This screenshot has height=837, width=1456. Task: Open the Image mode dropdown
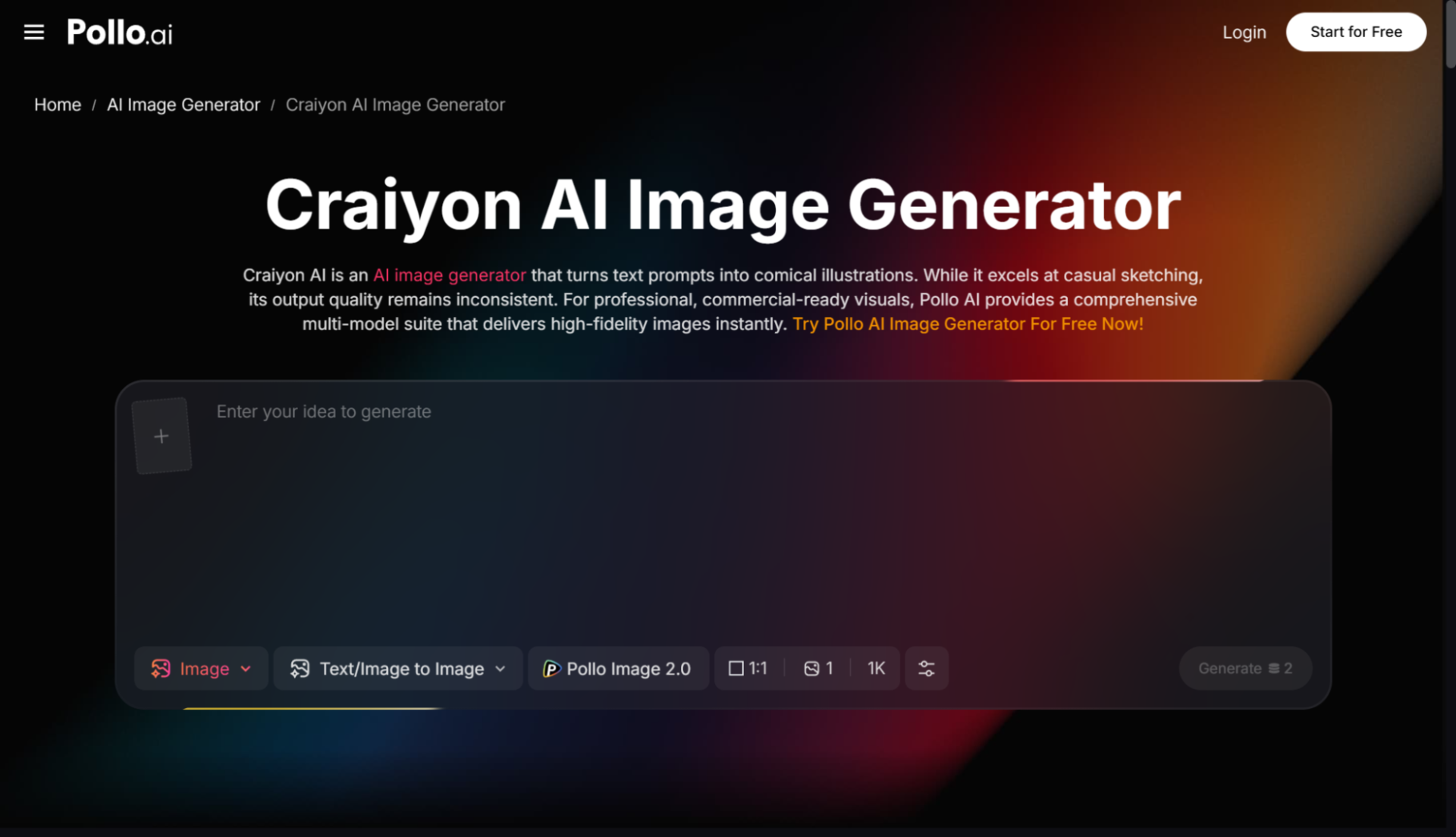[x=201, y=668]
